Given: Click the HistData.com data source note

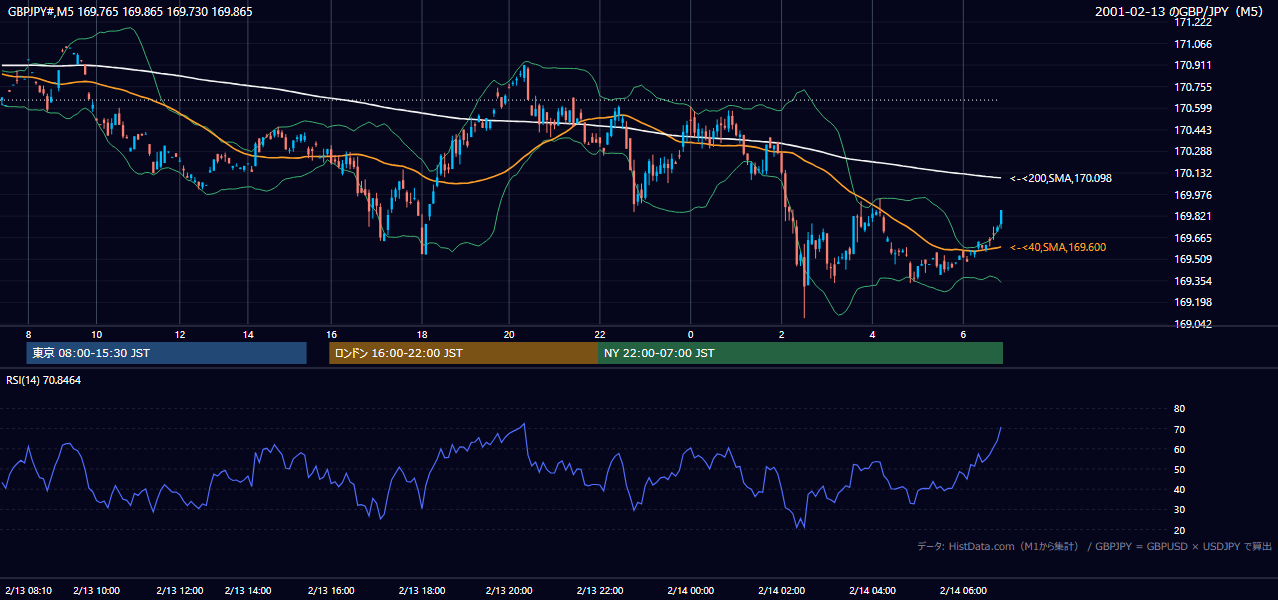Looking at the screenshot, I should (1094, 546).
